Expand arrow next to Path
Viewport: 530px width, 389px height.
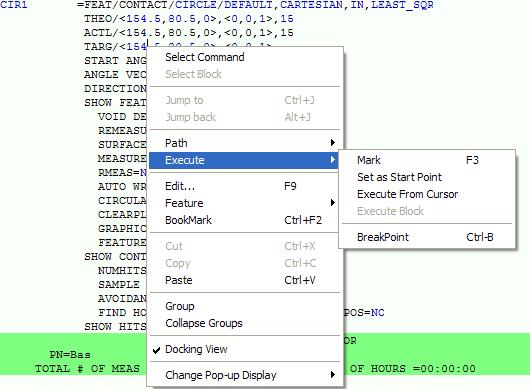pos(333,143)
